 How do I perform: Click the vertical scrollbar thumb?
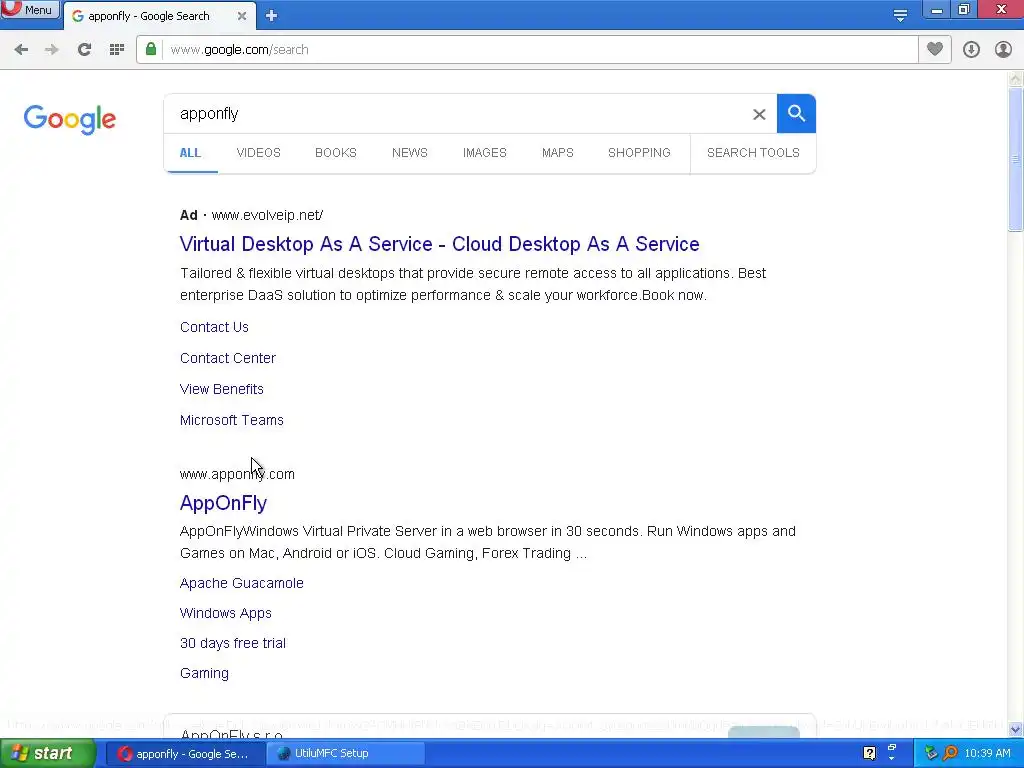(1016, 159)
